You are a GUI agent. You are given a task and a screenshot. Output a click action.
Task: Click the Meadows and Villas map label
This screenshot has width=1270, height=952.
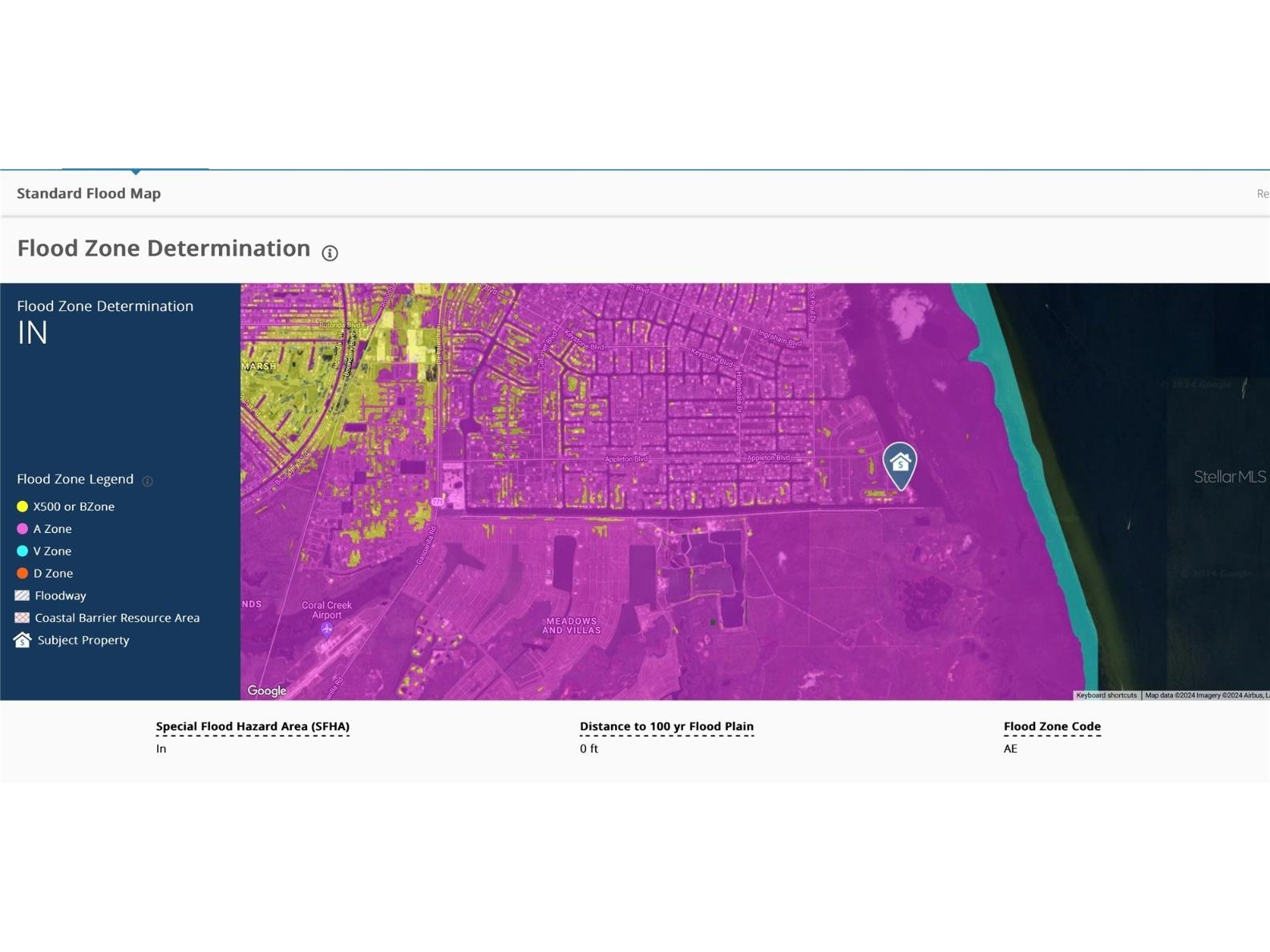572,626
